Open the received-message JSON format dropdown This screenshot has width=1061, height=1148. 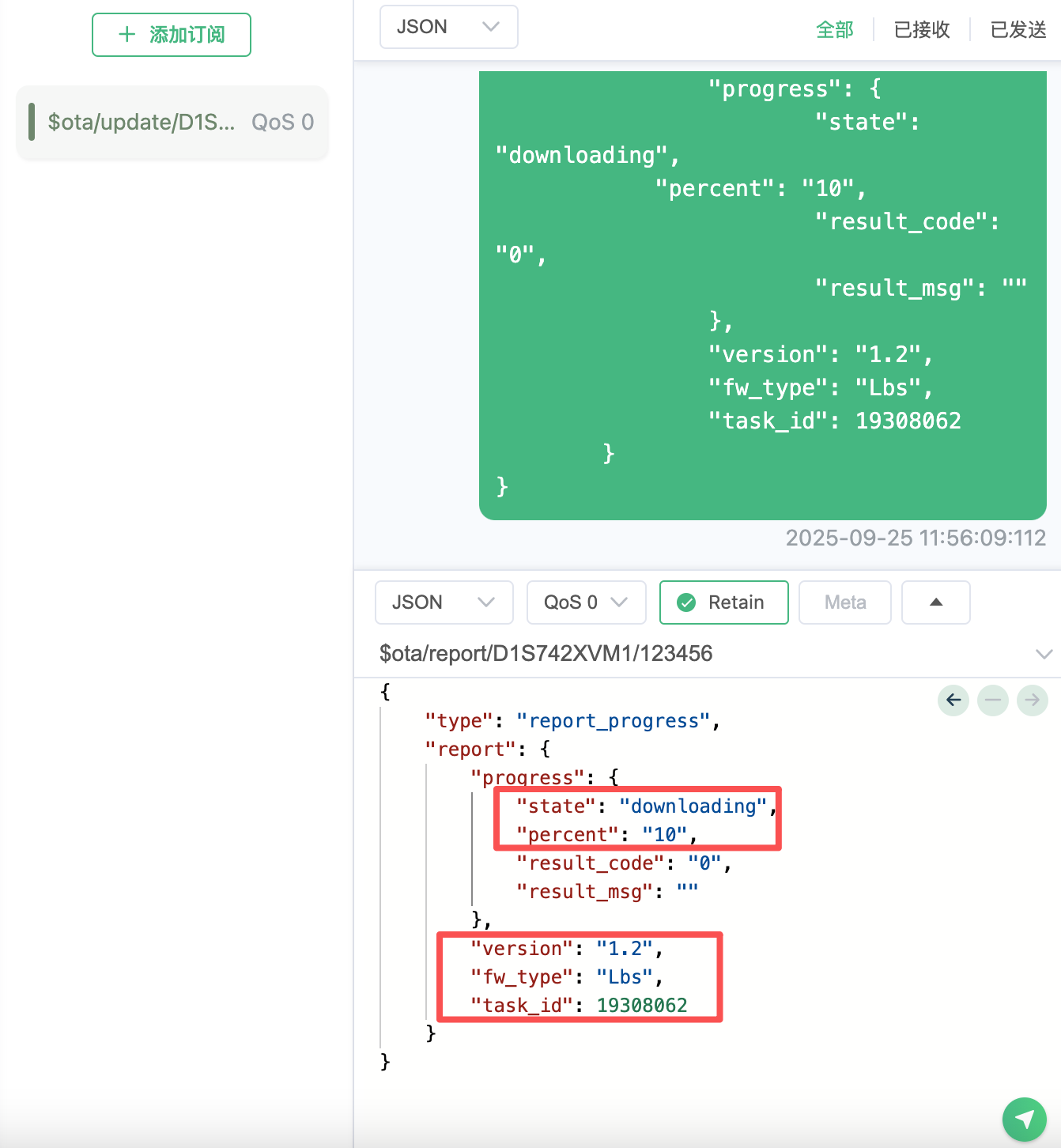pos(448,27)
